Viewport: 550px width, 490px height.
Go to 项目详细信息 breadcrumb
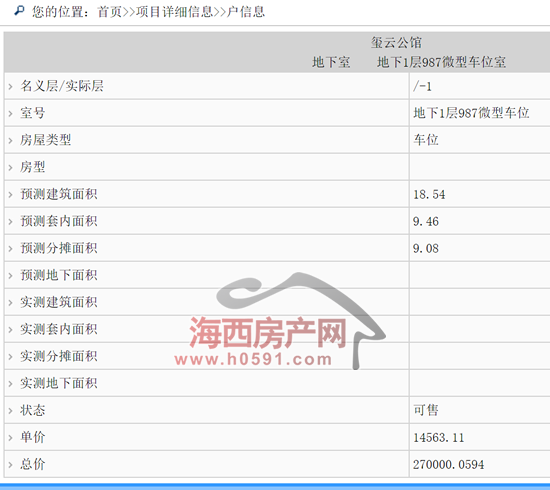[174, 12]
